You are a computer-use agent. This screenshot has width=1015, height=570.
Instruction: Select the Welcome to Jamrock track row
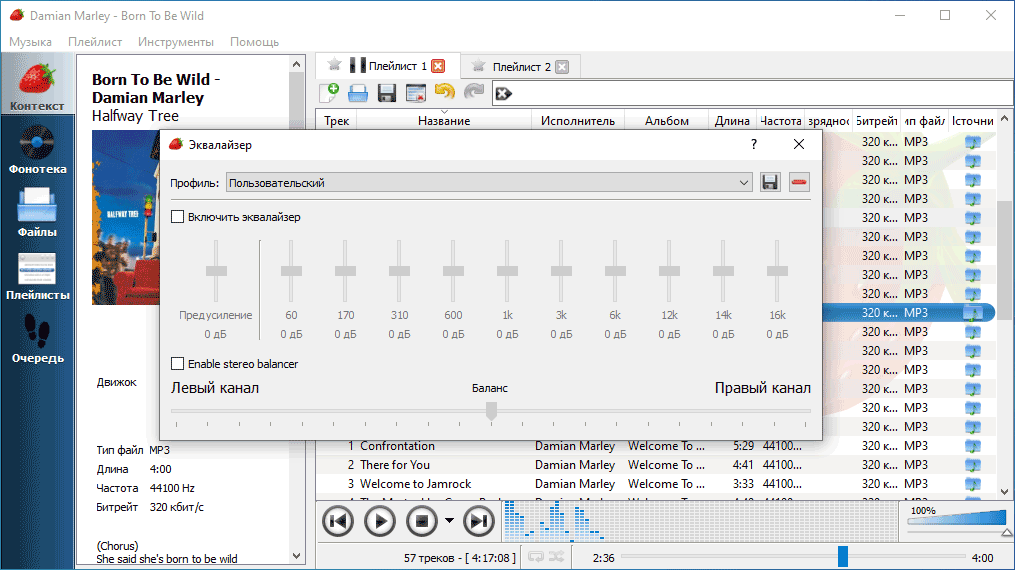click(x=655, y=484)
